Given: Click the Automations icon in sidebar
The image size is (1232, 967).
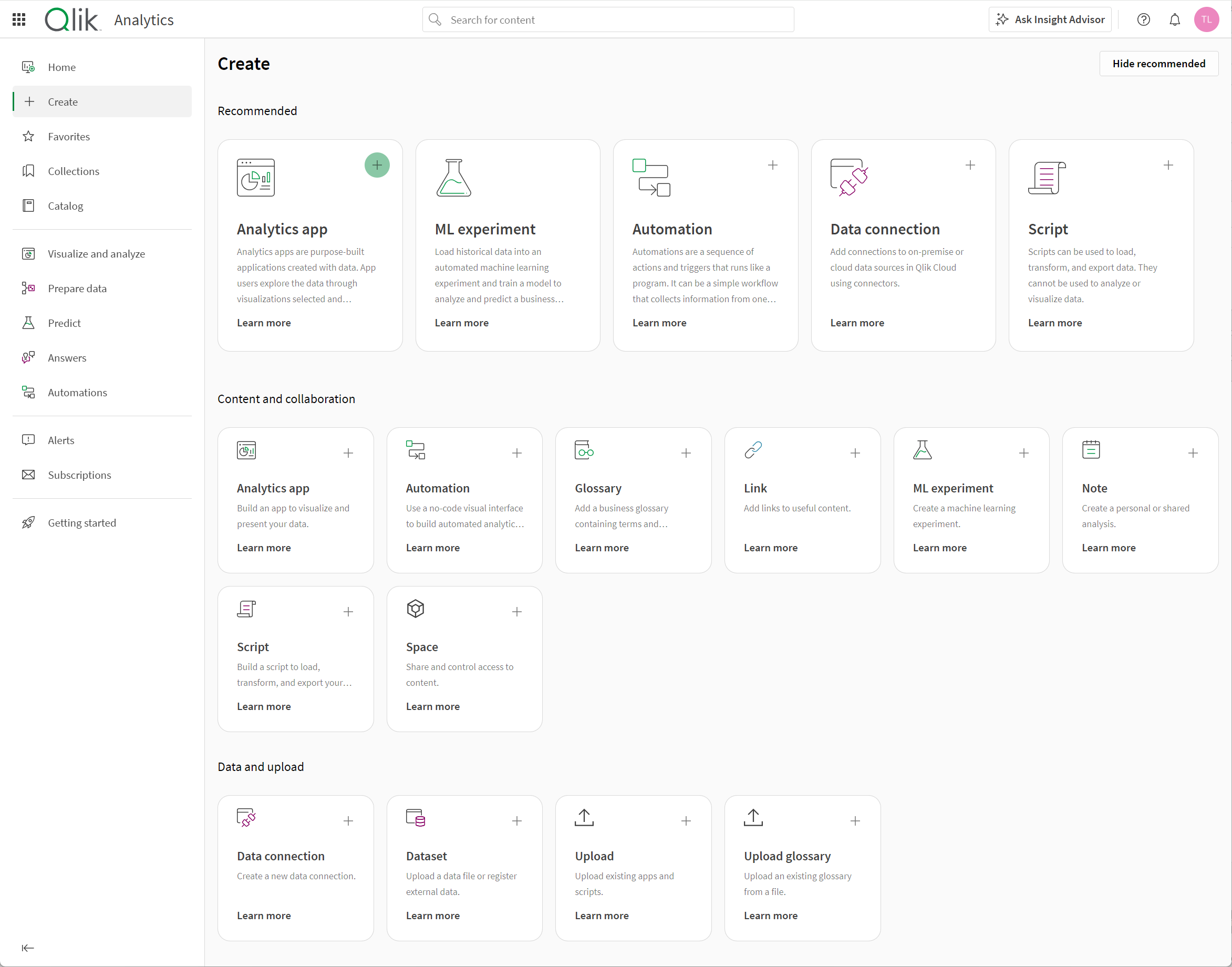Looking at the screenshot, I should pyautogui.click(x=29, y=391).
